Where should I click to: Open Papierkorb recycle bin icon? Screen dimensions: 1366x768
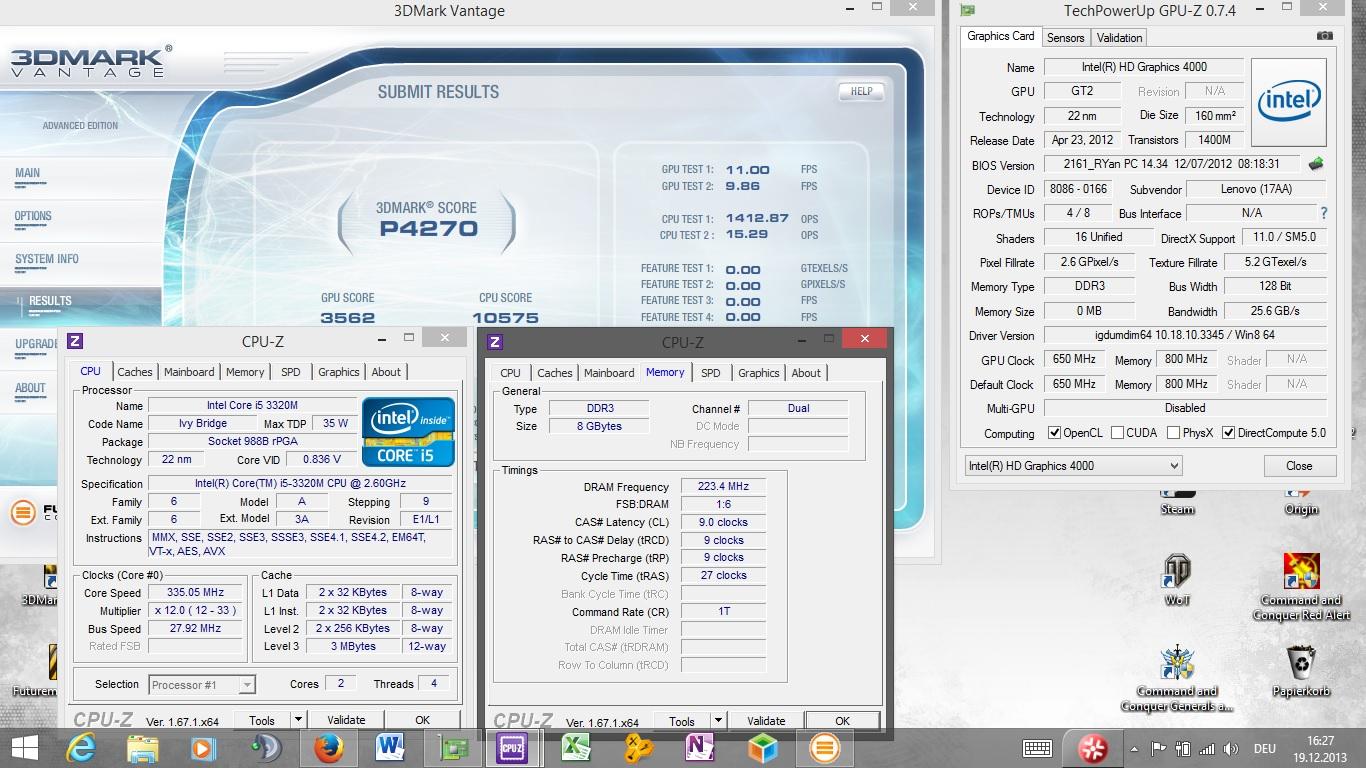(1301, 671)
